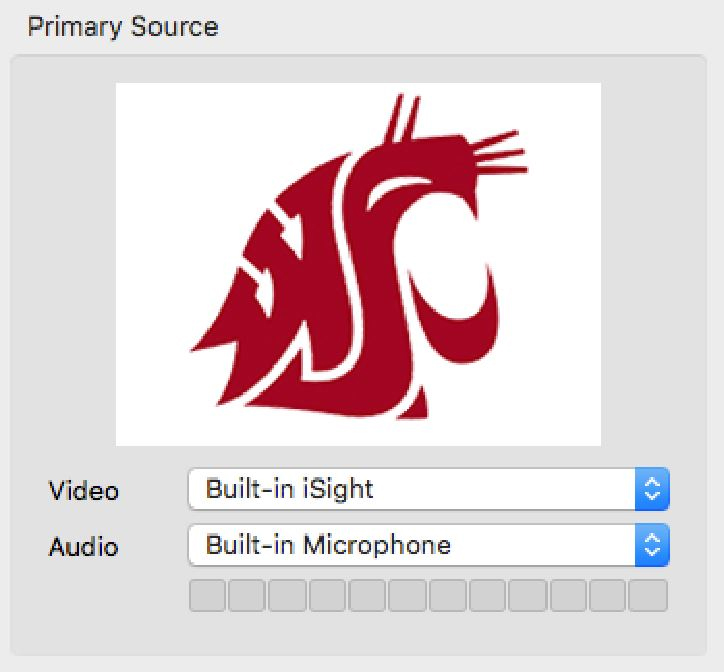The image size is (724, 672).
Task: Click the last audio level meter segment
Action: click(x=648, y=596)
